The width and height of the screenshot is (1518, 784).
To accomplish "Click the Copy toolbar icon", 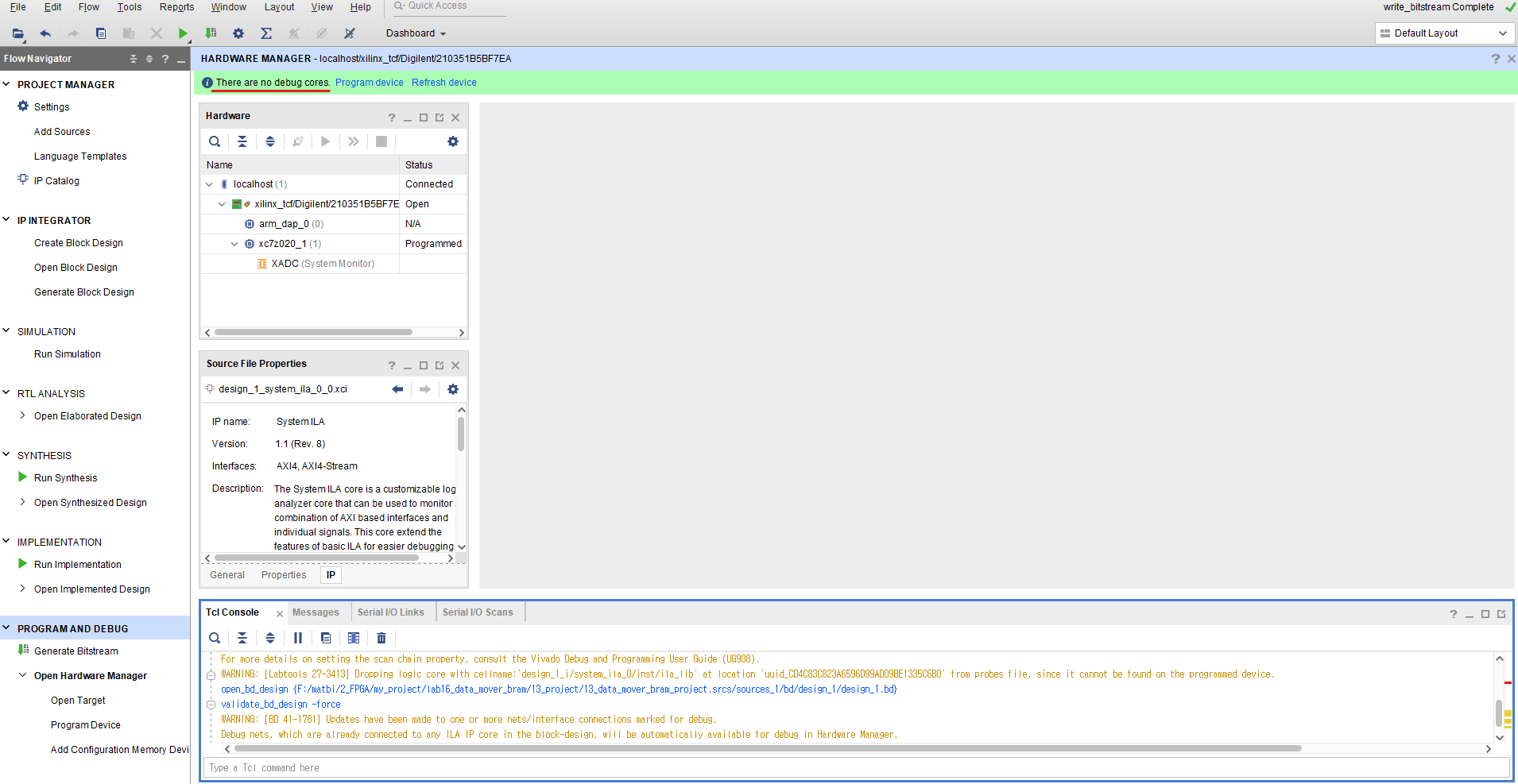I will point(101,33).
